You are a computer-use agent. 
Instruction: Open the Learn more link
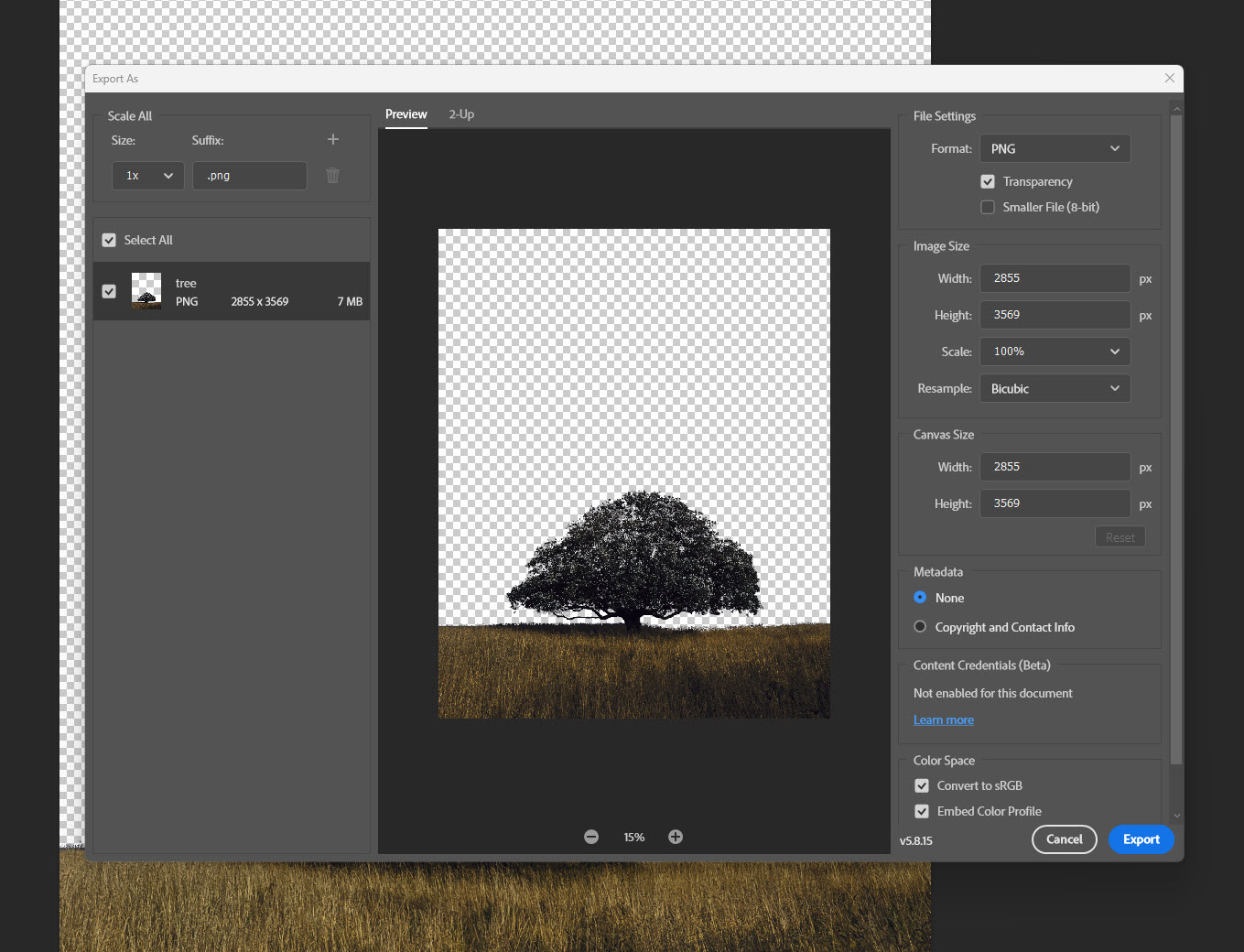(x=943, y=719)
